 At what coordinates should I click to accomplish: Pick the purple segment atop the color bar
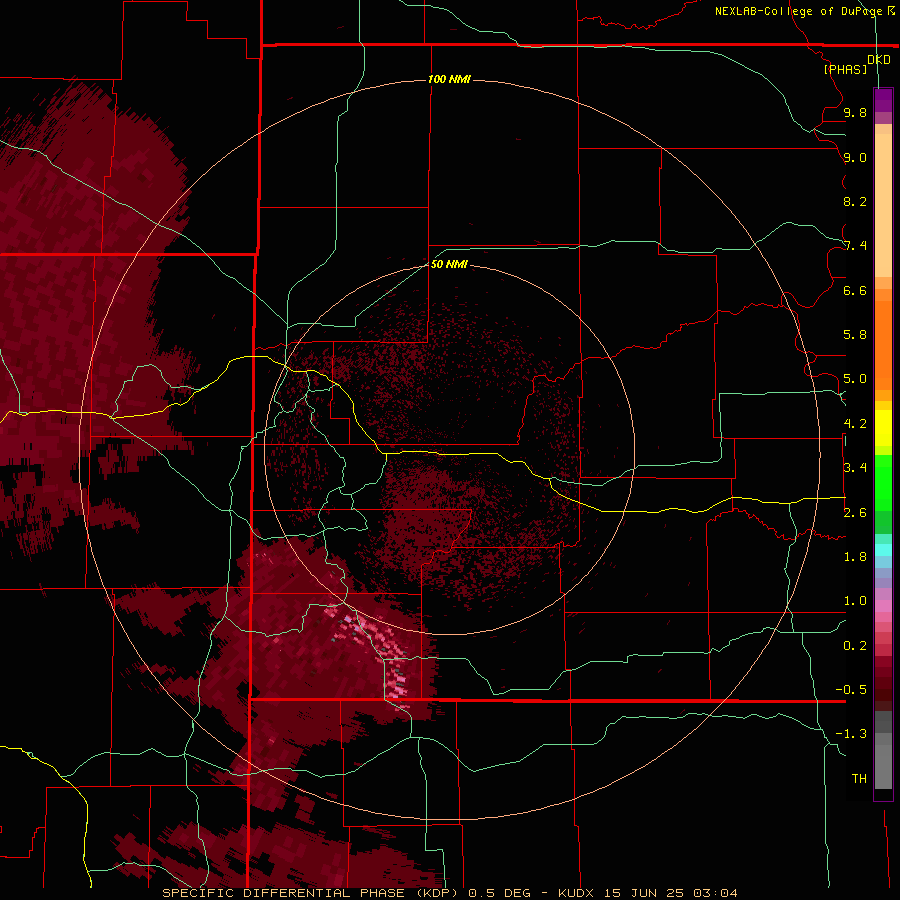click(x=883, y=100)
